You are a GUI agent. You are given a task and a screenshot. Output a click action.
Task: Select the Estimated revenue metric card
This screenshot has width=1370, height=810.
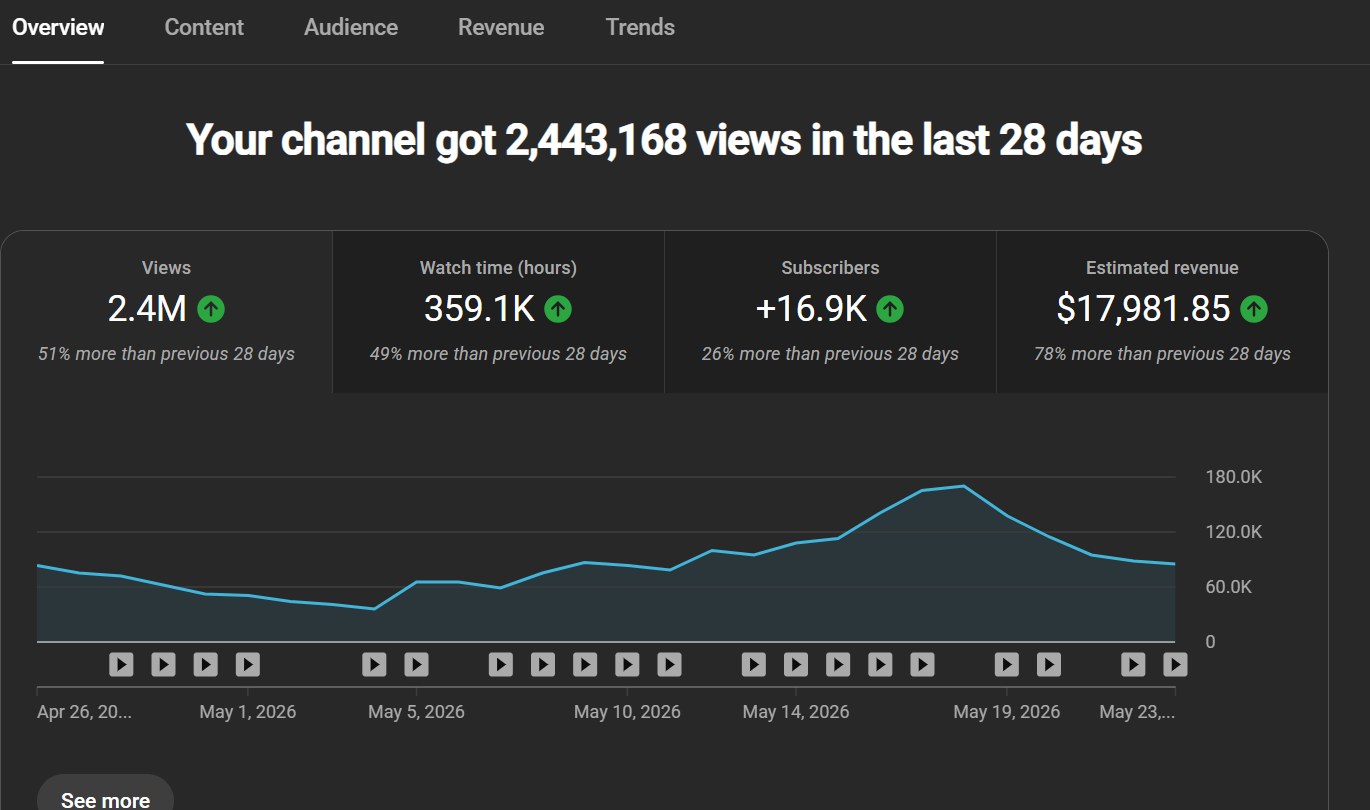pyautogui.click(x=1162, y=312)
